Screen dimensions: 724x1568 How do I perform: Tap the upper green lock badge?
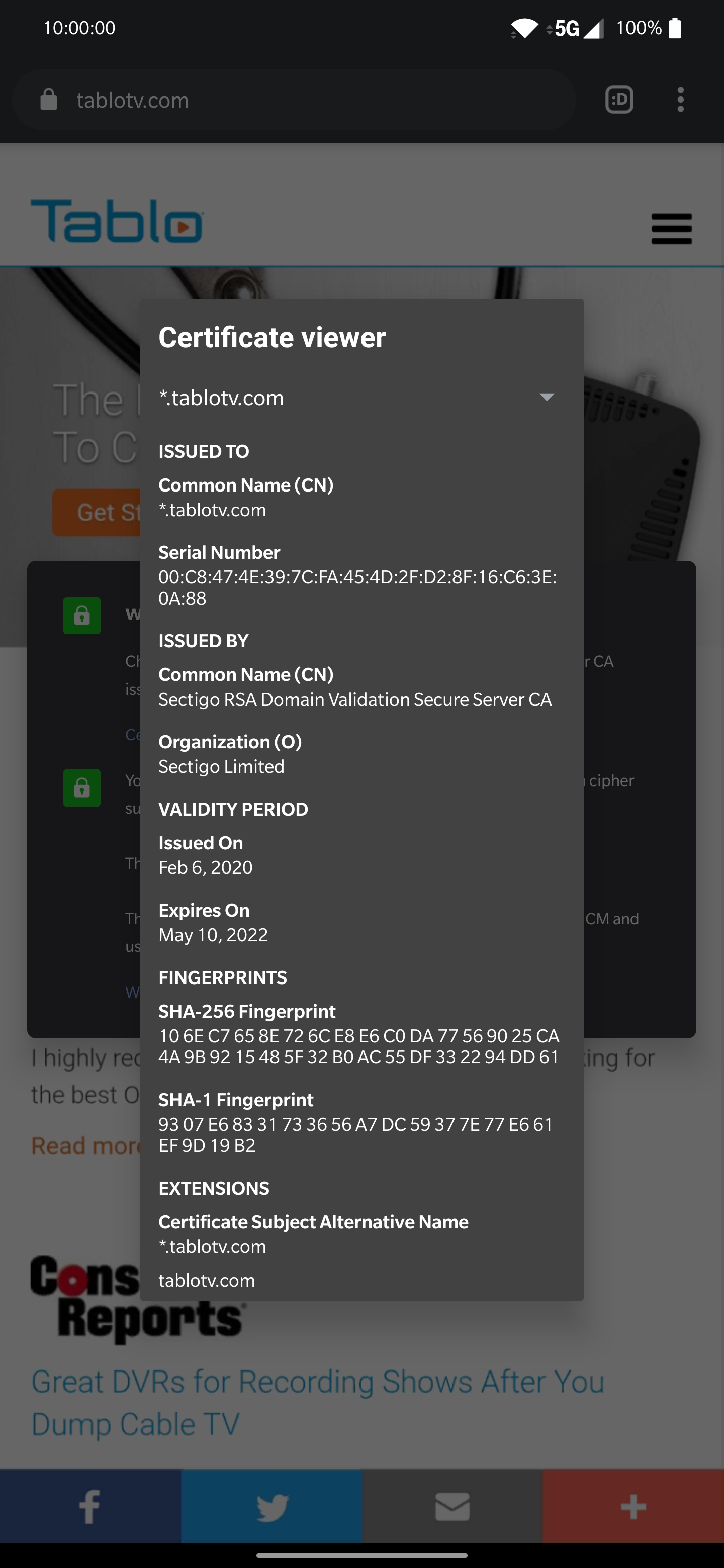point(81,616)
